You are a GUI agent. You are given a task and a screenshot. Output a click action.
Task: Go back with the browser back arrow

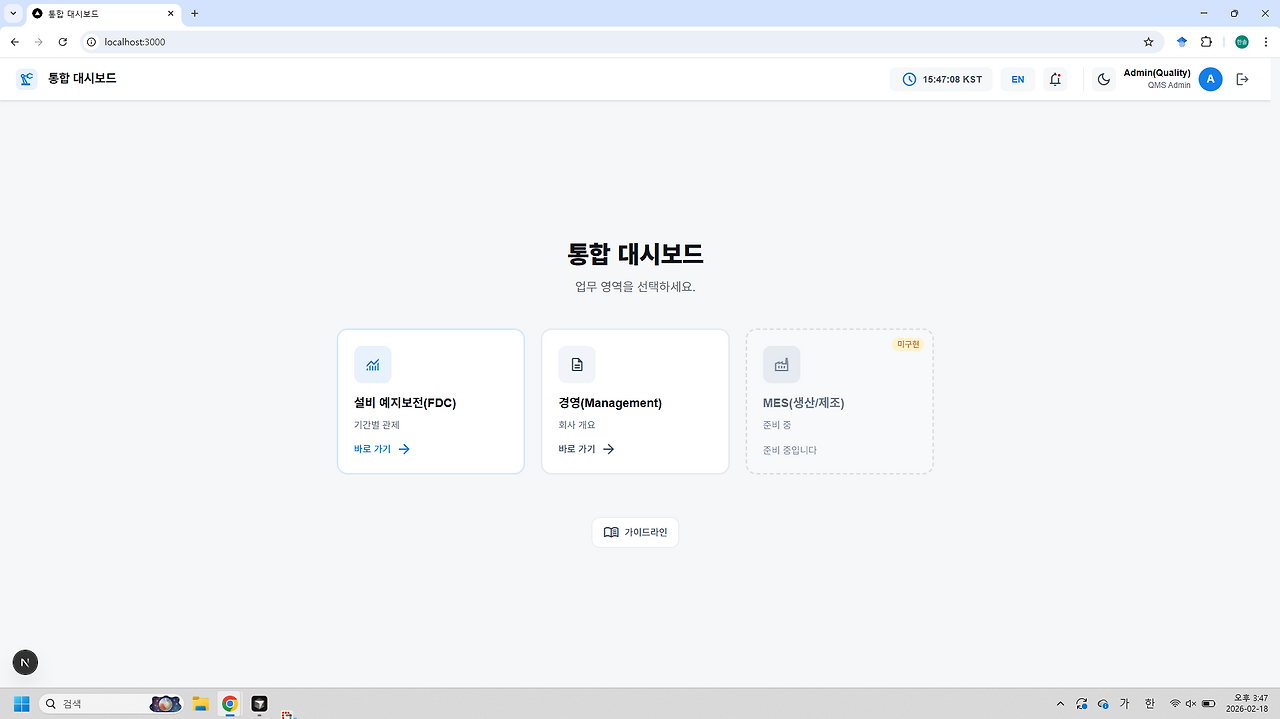tap(14, 42)
